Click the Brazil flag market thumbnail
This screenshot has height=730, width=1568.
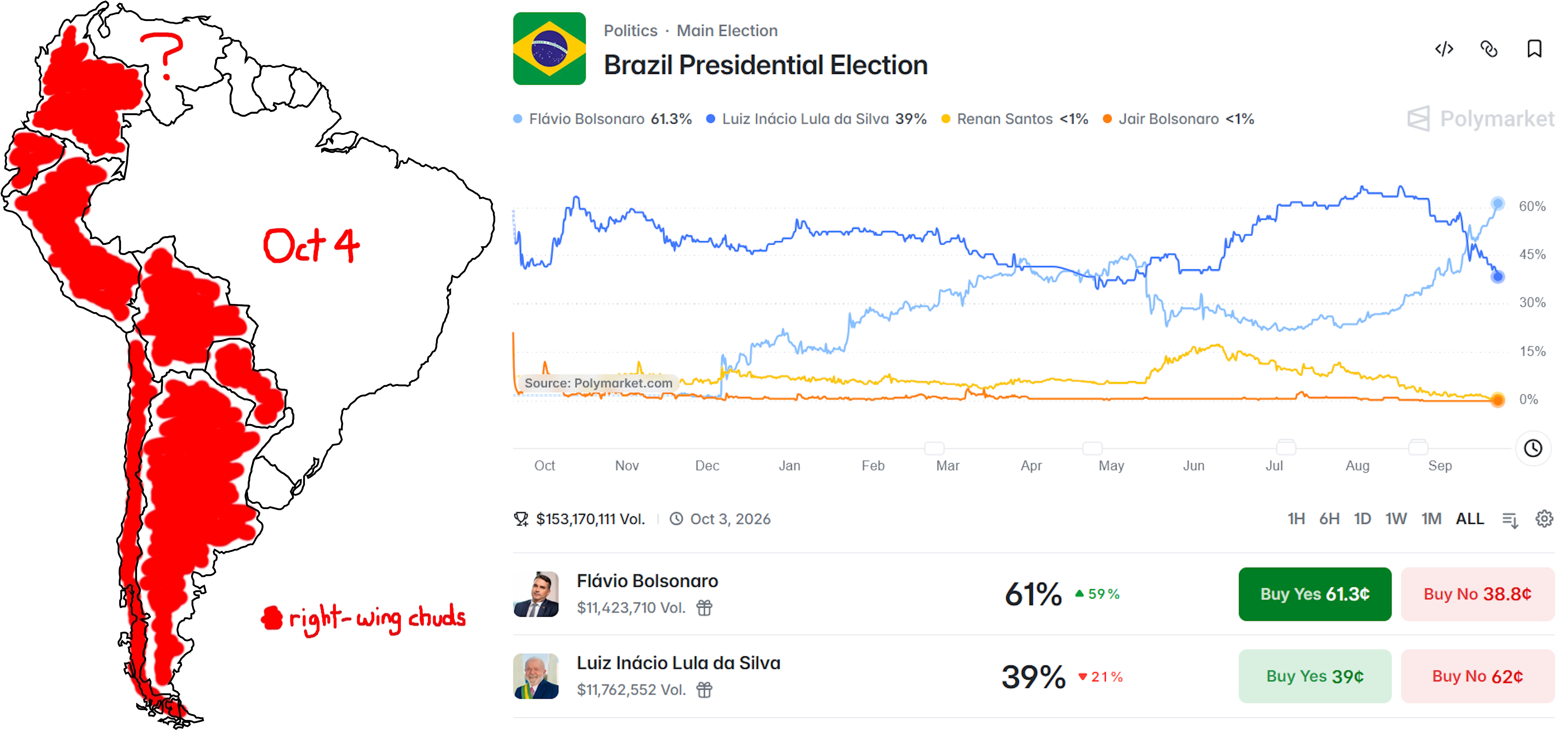point(549,49)
